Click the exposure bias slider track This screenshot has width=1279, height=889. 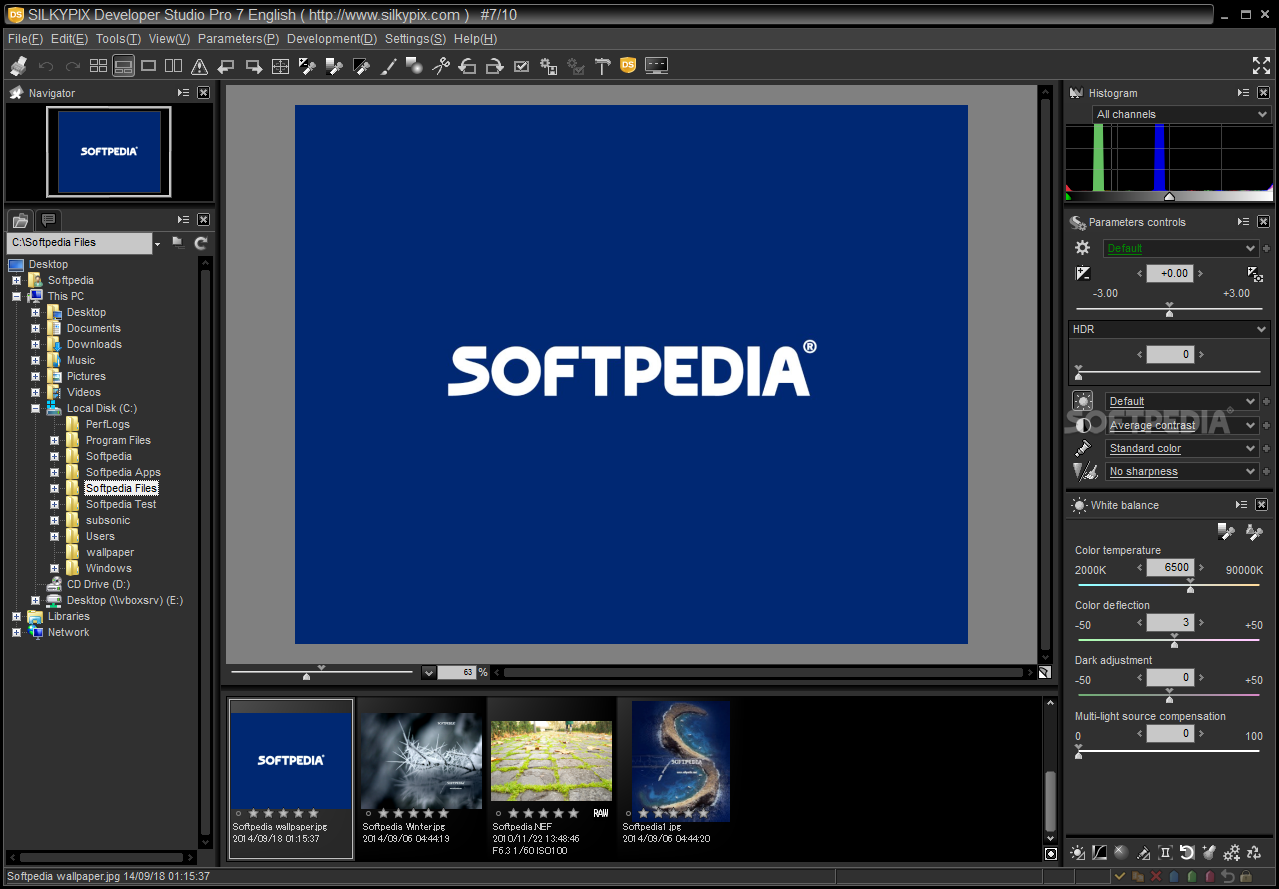coord(1168,310)
